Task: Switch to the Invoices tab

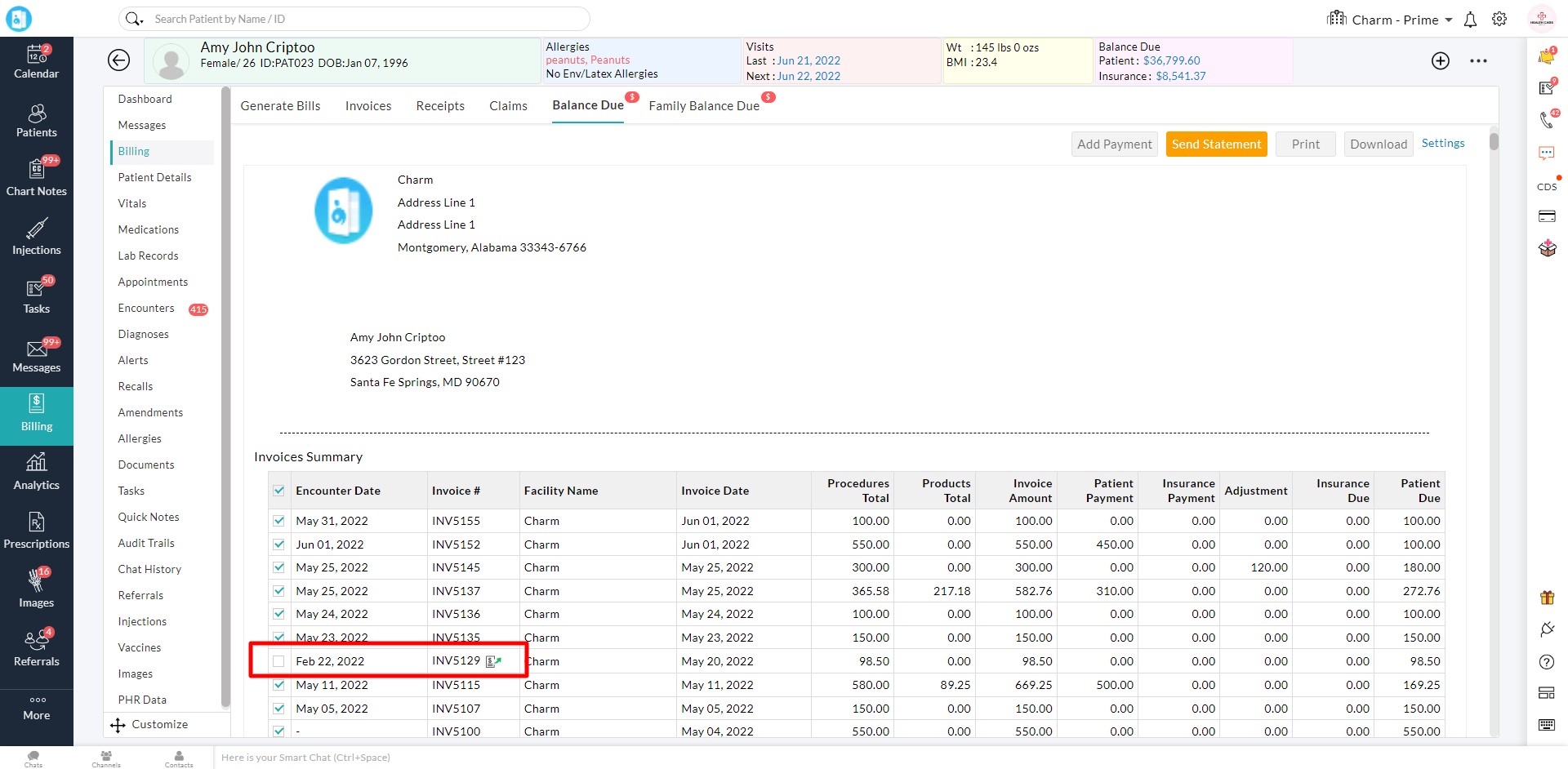Action: click(x=367, y=106)
